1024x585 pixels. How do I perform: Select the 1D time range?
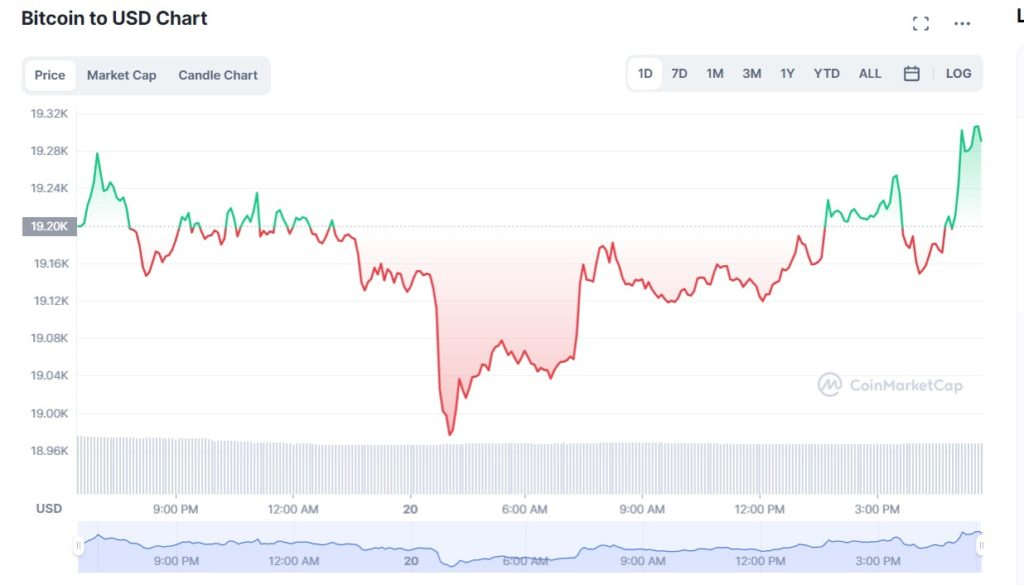click(x=645, y=74)
